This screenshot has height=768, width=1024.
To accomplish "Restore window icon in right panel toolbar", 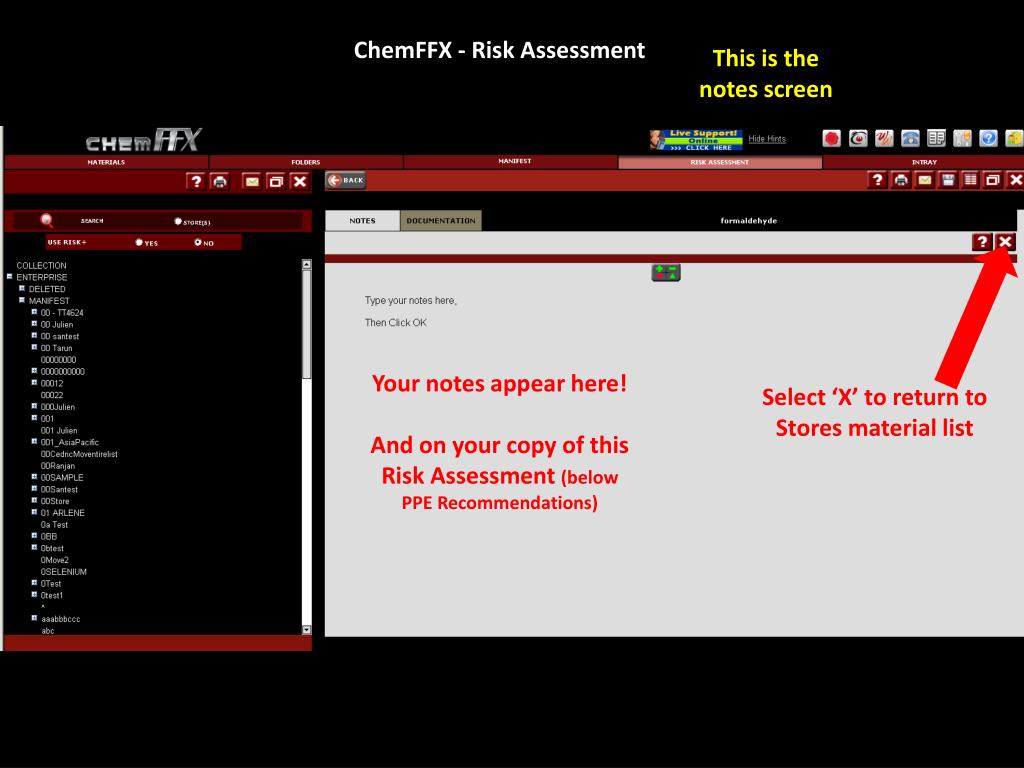I will coord(993,180).
